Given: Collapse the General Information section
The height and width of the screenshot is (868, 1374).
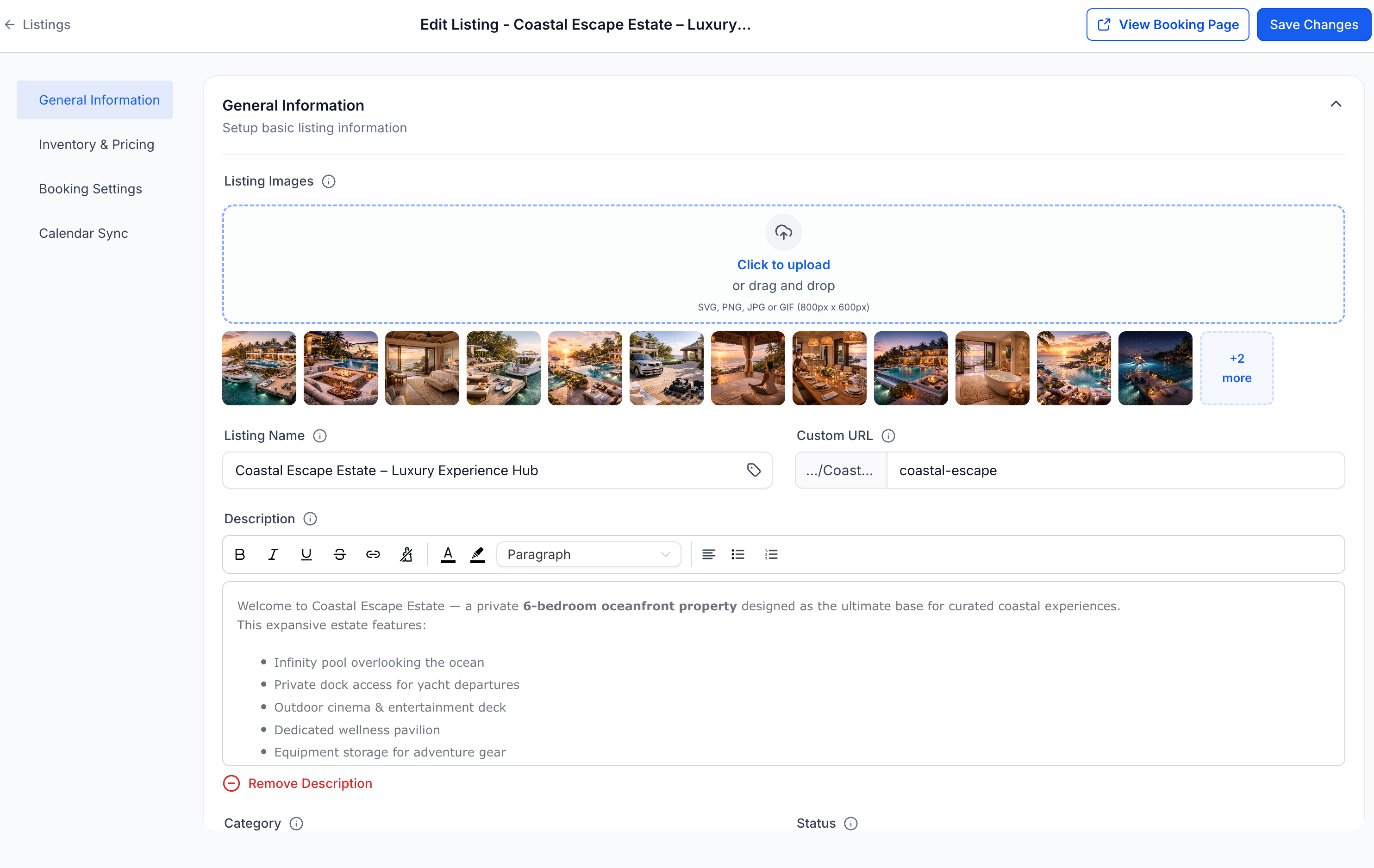Looking at the screenshot, I should [1336, 105].
